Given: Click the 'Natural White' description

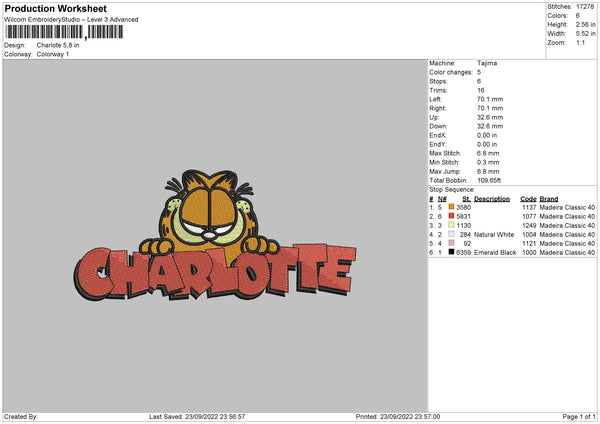Looking at the screenshot, I should click(494, 235).
